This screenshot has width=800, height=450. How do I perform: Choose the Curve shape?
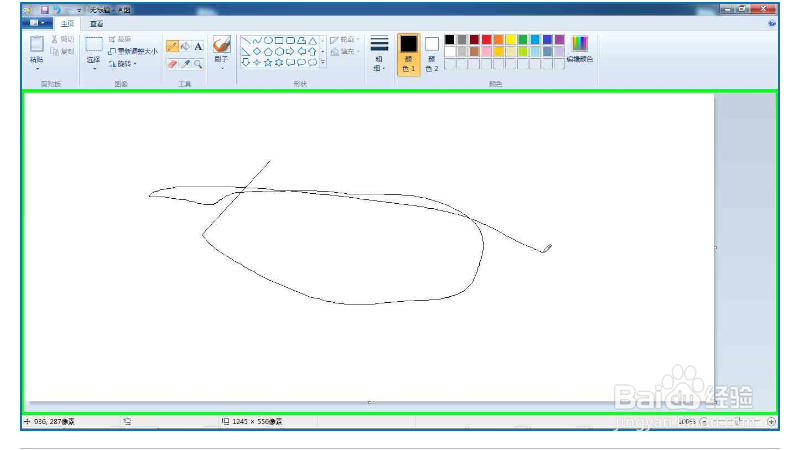257,40
